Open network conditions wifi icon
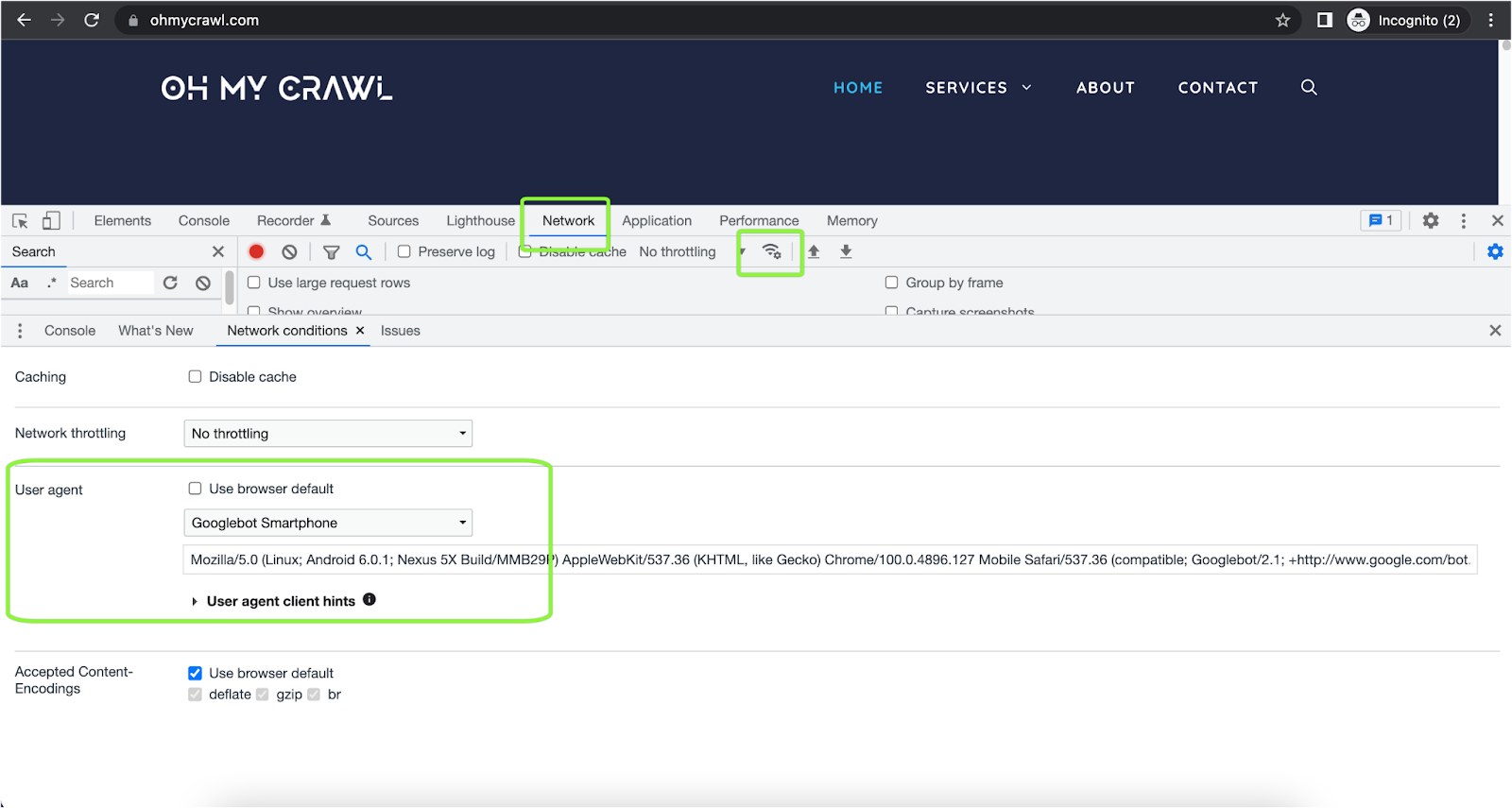The image size is (1512, 808). click(772, 251)
